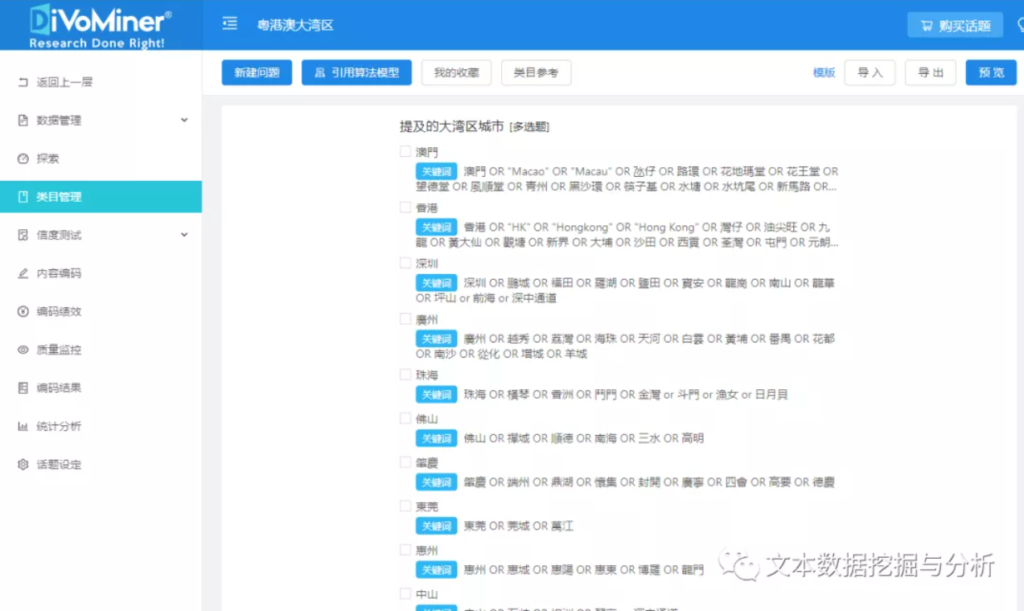This screenshot has width=1024, height=611.
Task: Click the 话题设定 gear icon
Action: (x=23, y=465)
